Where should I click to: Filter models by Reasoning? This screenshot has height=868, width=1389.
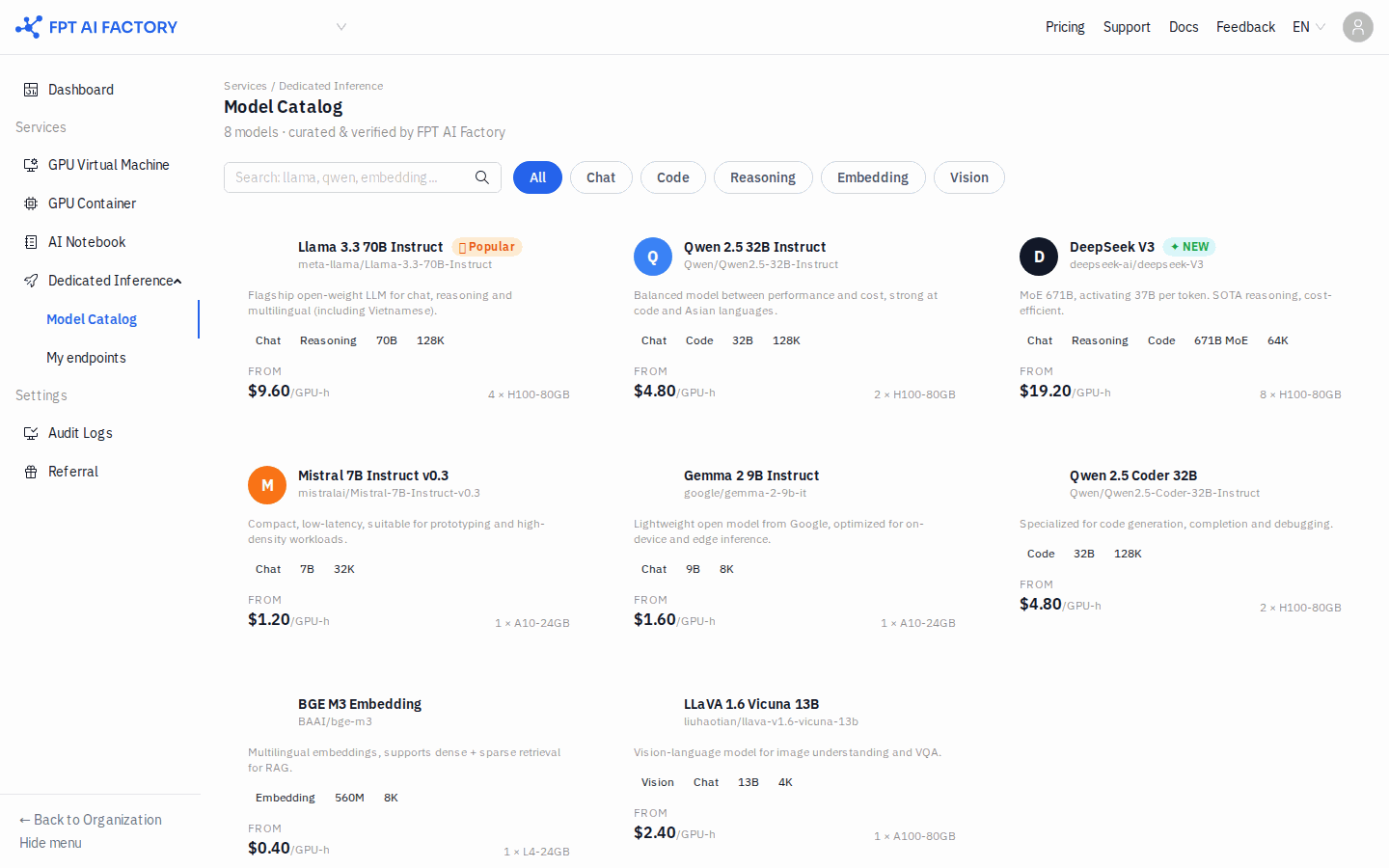coord(763,177)
